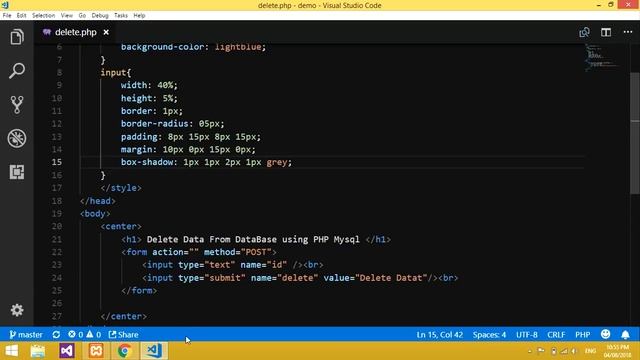
Task: Open the Search view in activity bar
Action: [17, 71]
